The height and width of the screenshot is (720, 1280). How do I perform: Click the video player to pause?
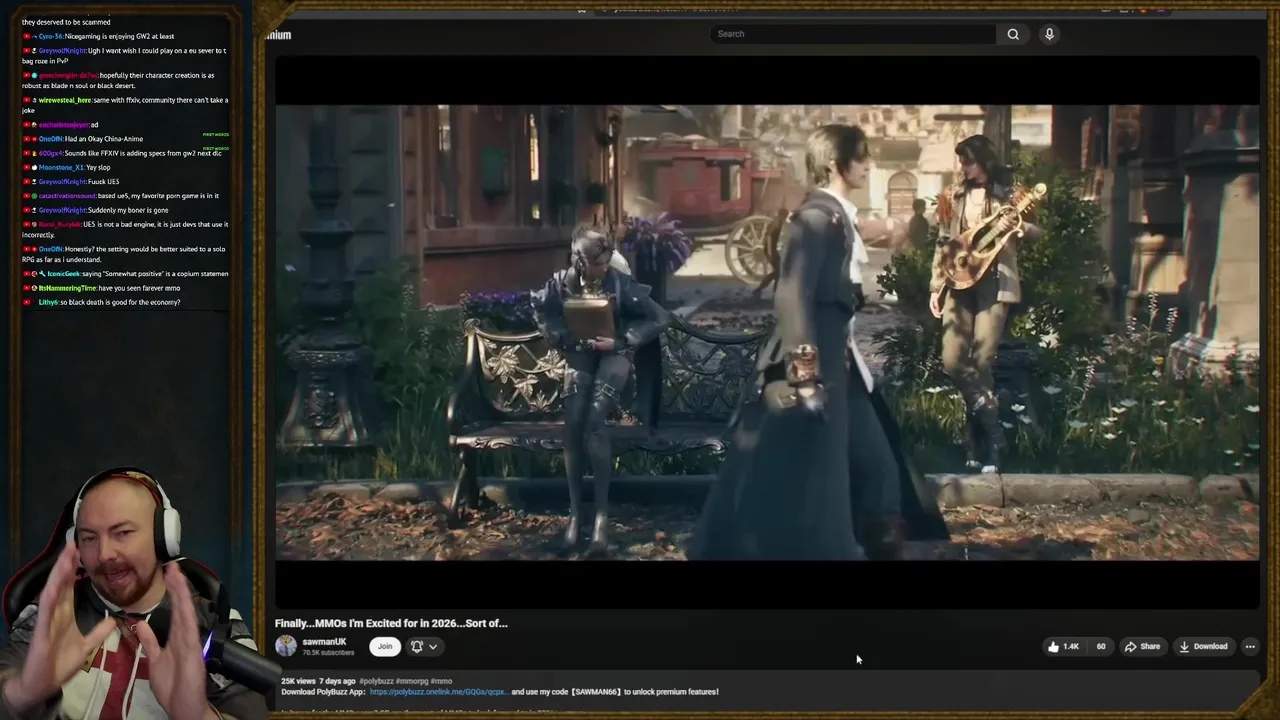point(767,332)
